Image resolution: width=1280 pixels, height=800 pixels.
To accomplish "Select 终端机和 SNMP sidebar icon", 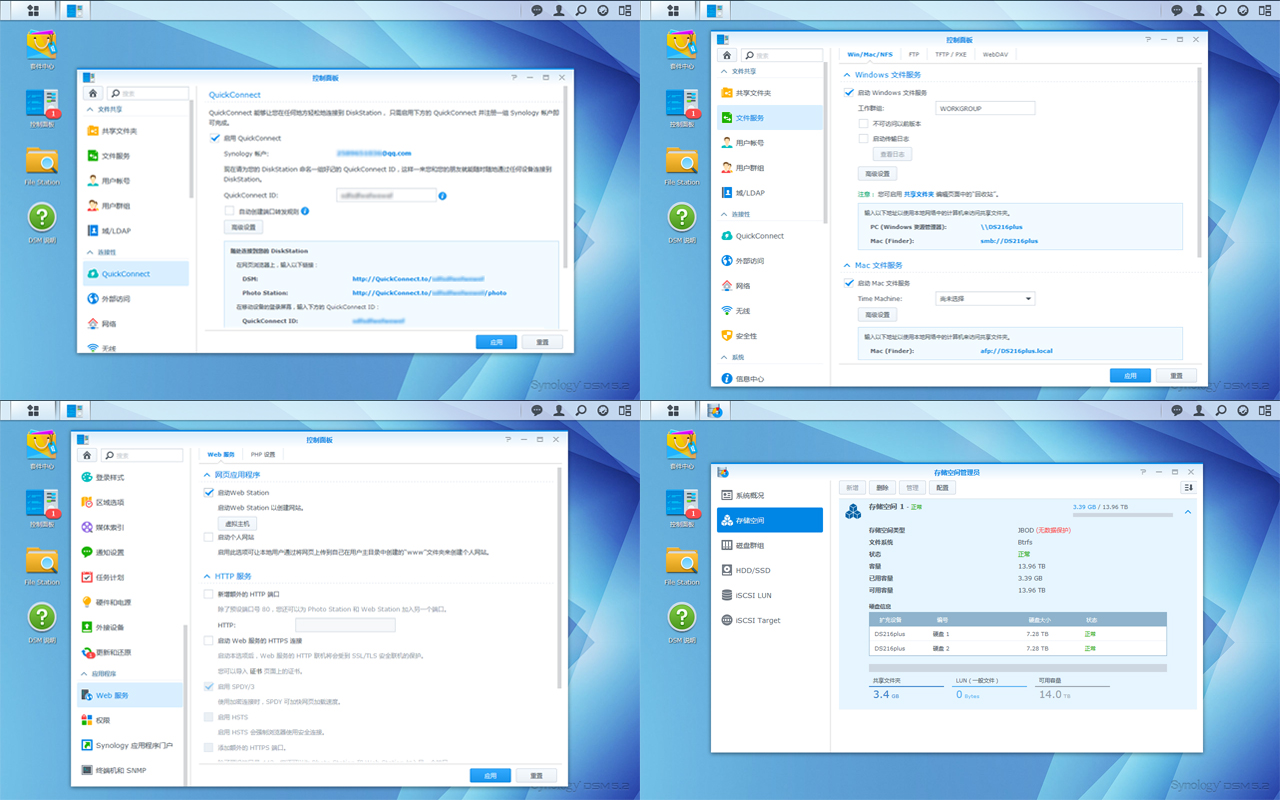I will (87, 770).
